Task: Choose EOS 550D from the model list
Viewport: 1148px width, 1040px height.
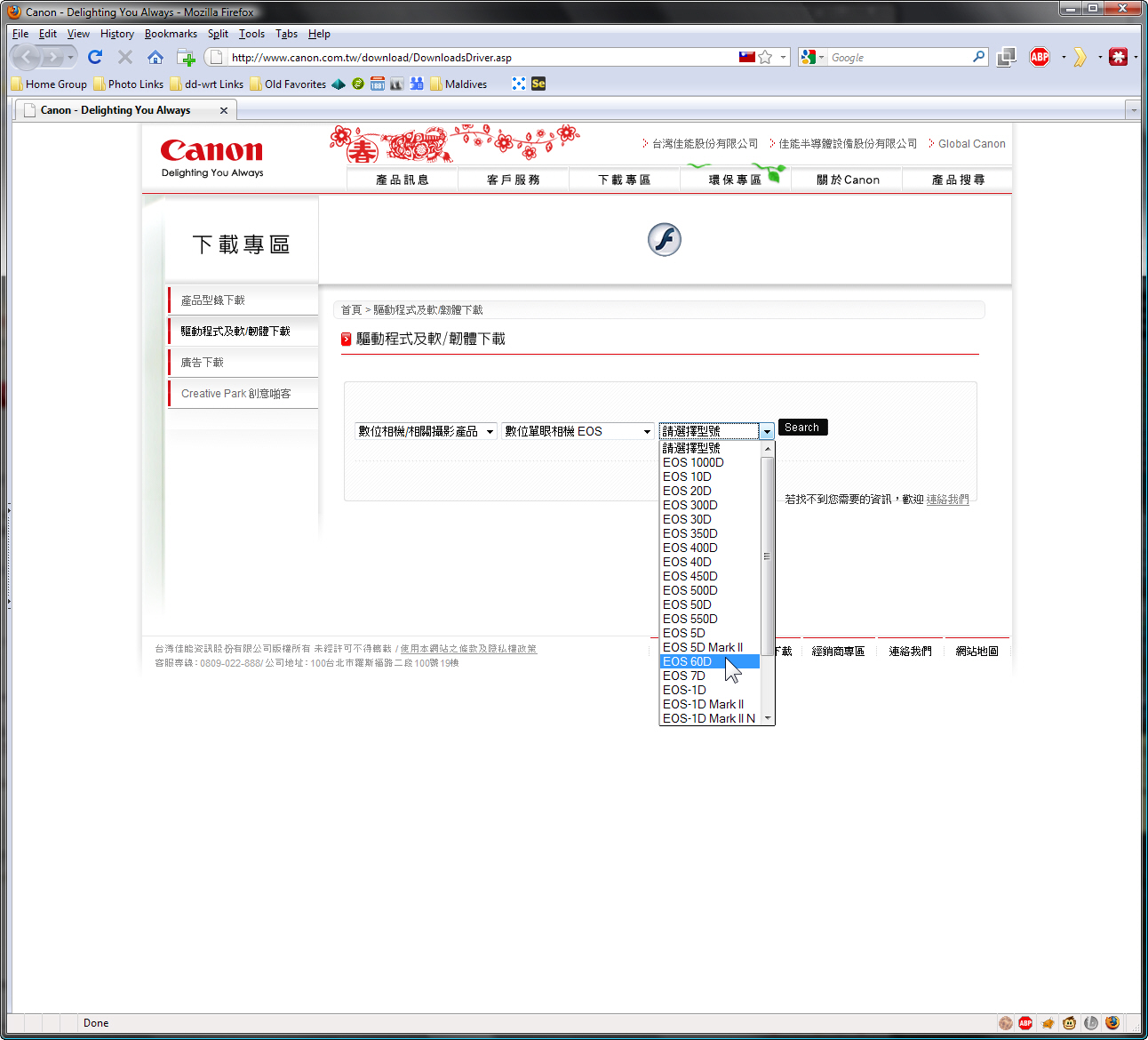Action: [709, 619]
